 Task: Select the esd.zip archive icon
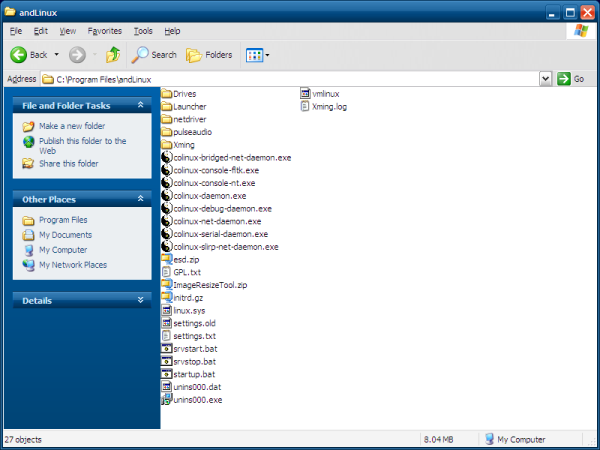[x=166, y=259]
